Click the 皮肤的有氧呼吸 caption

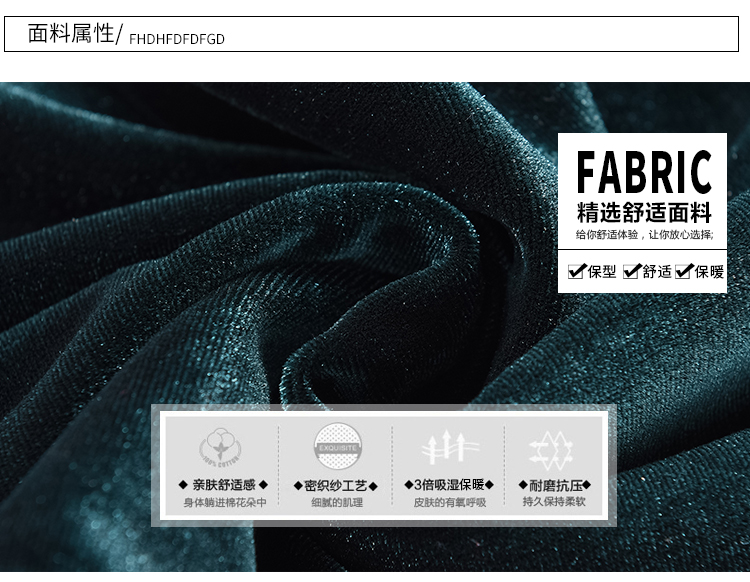click(x=450, y=503)
